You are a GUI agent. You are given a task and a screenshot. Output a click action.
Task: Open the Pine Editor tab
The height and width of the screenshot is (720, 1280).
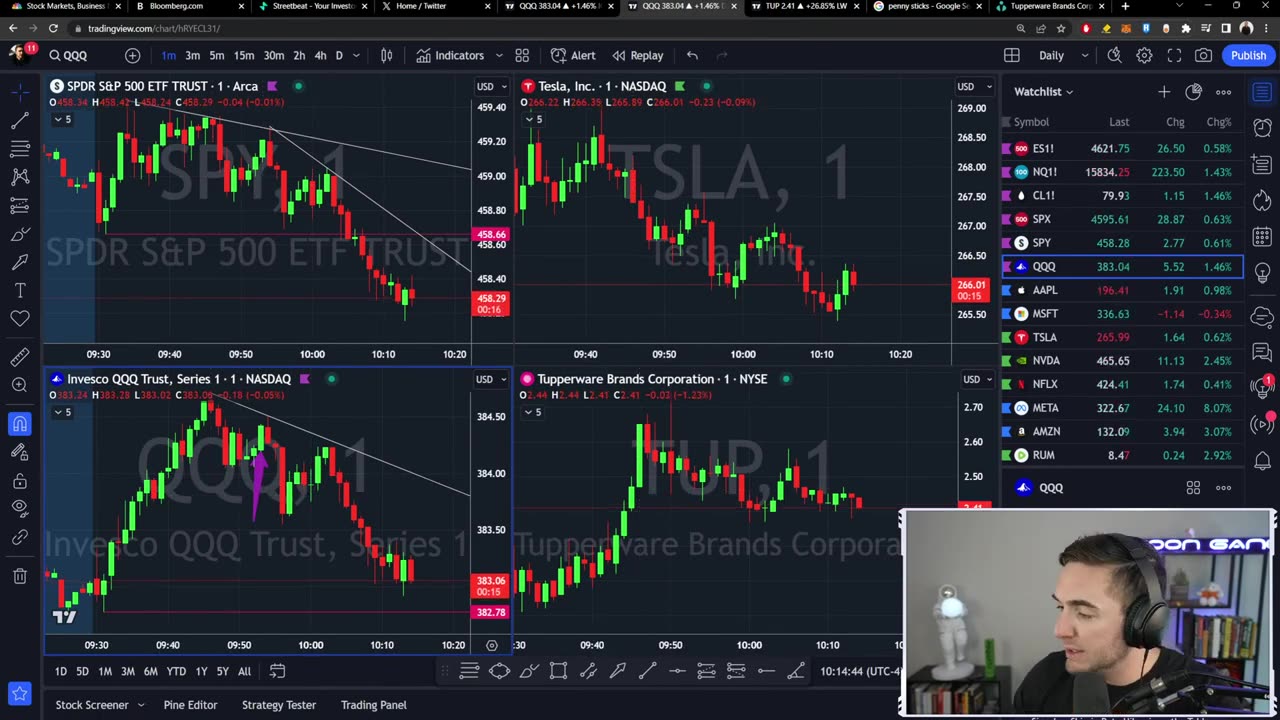190,705
